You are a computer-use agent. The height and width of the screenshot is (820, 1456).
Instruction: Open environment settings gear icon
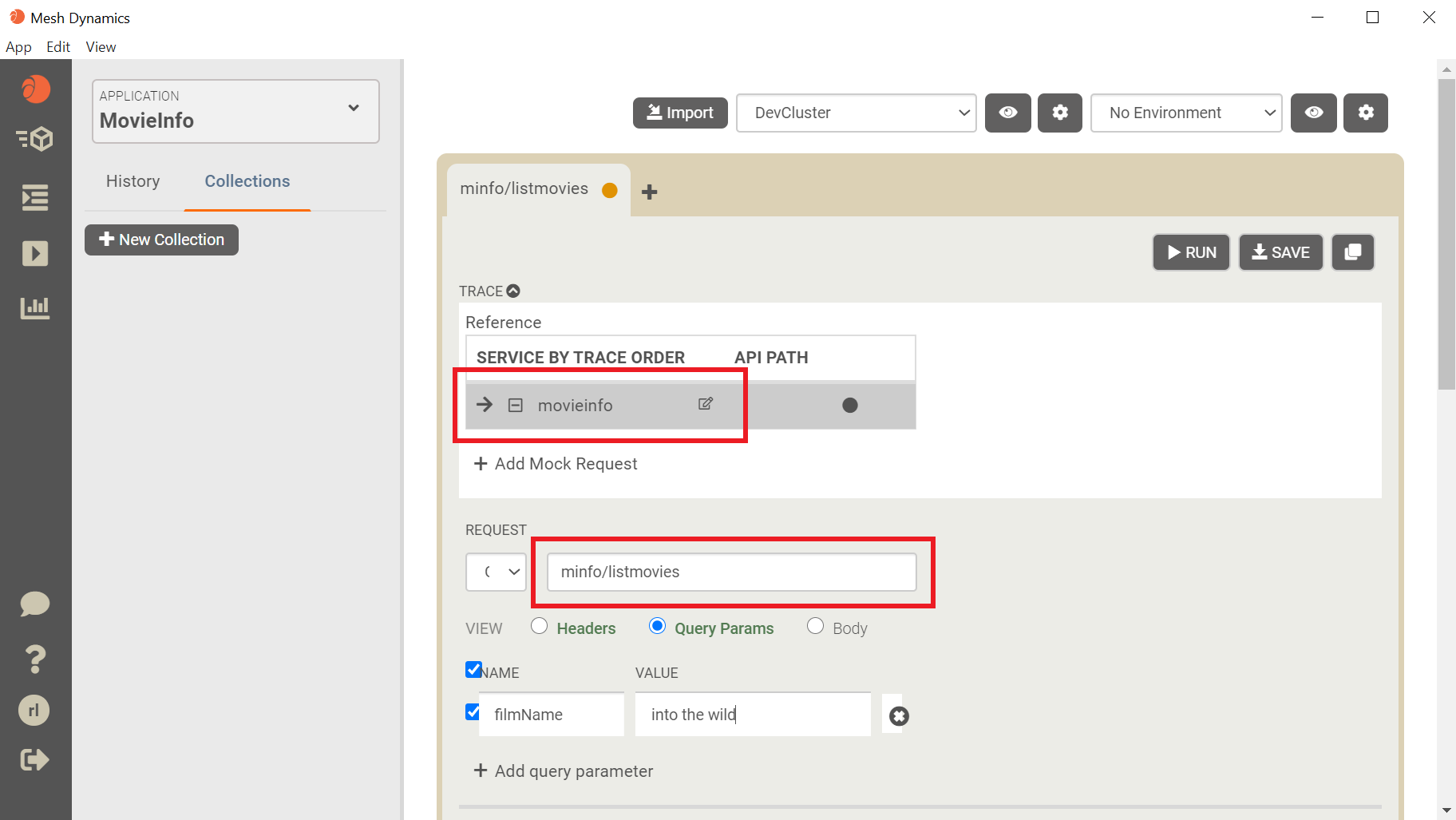[1366, 113]
